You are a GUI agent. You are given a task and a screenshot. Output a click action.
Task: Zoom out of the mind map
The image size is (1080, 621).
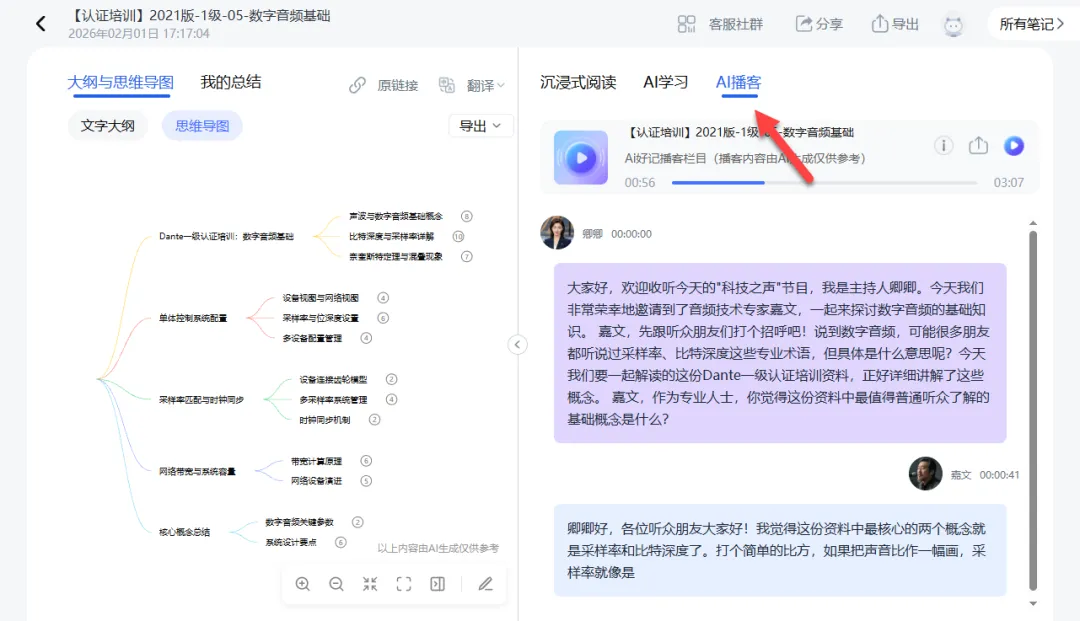[336, 584]
